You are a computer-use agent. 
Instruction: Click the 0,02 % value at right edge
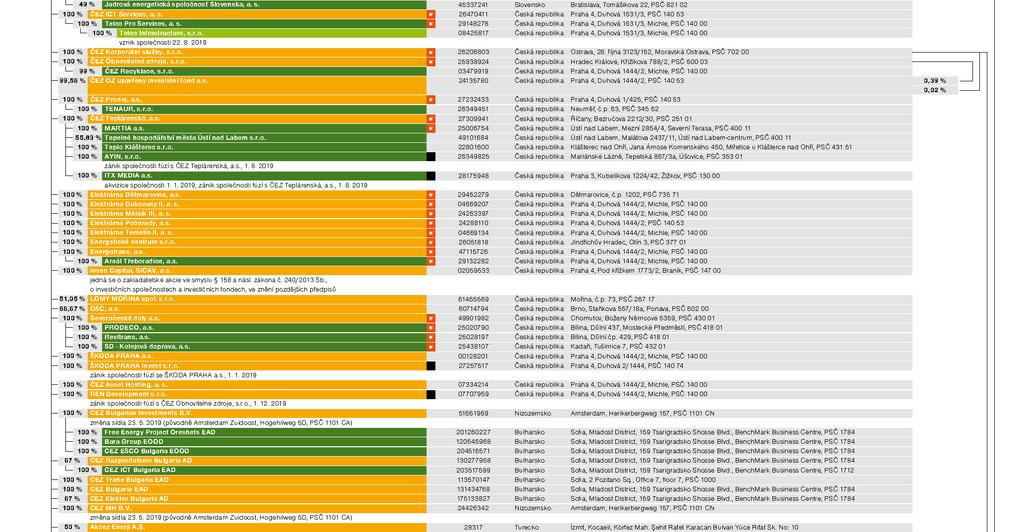935,90
